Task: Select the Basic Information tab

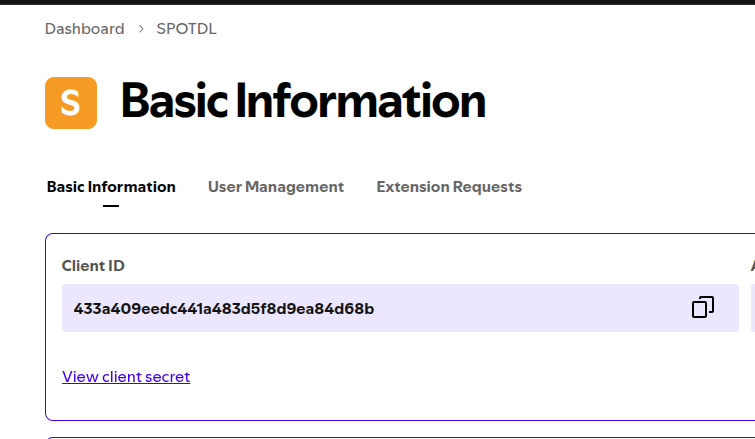Action: click(111, 187)
